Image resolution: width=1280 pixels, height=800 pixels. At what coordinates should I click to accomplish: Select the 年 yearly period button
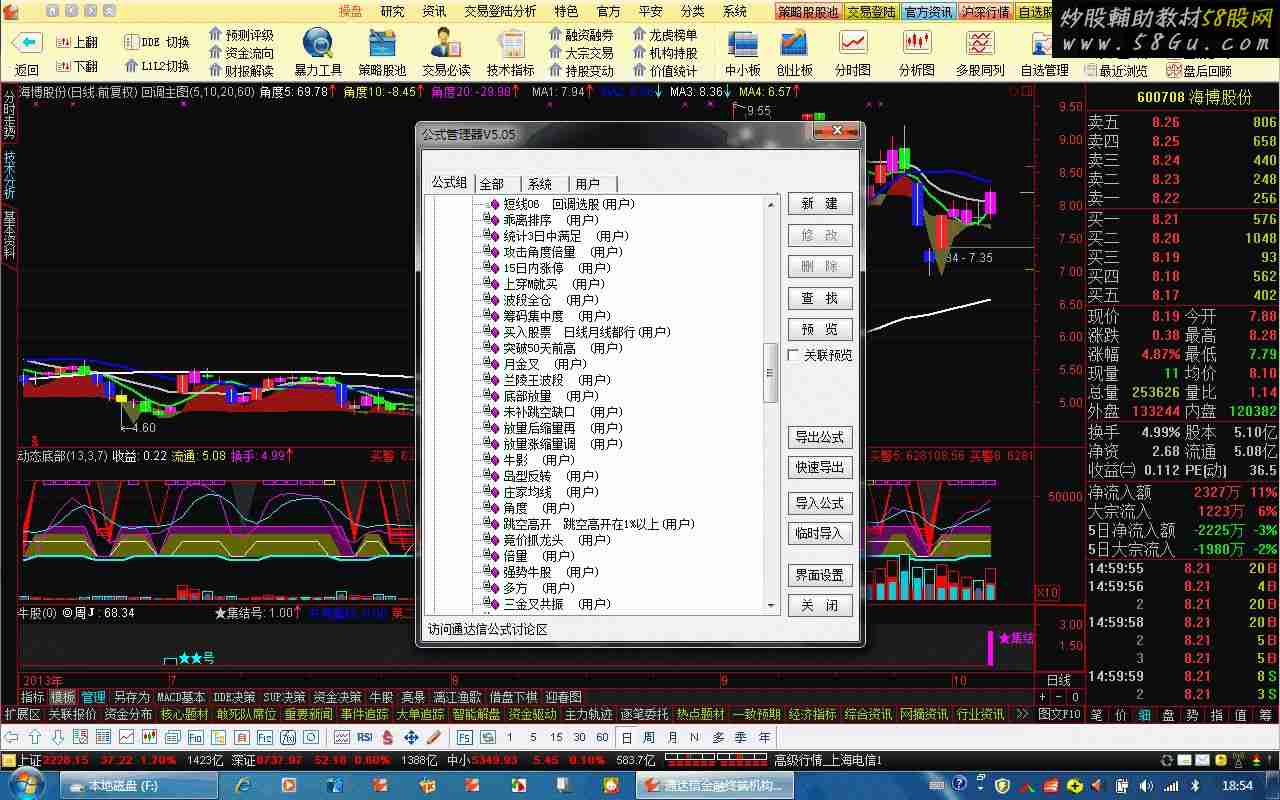click(x=764, y=737)
